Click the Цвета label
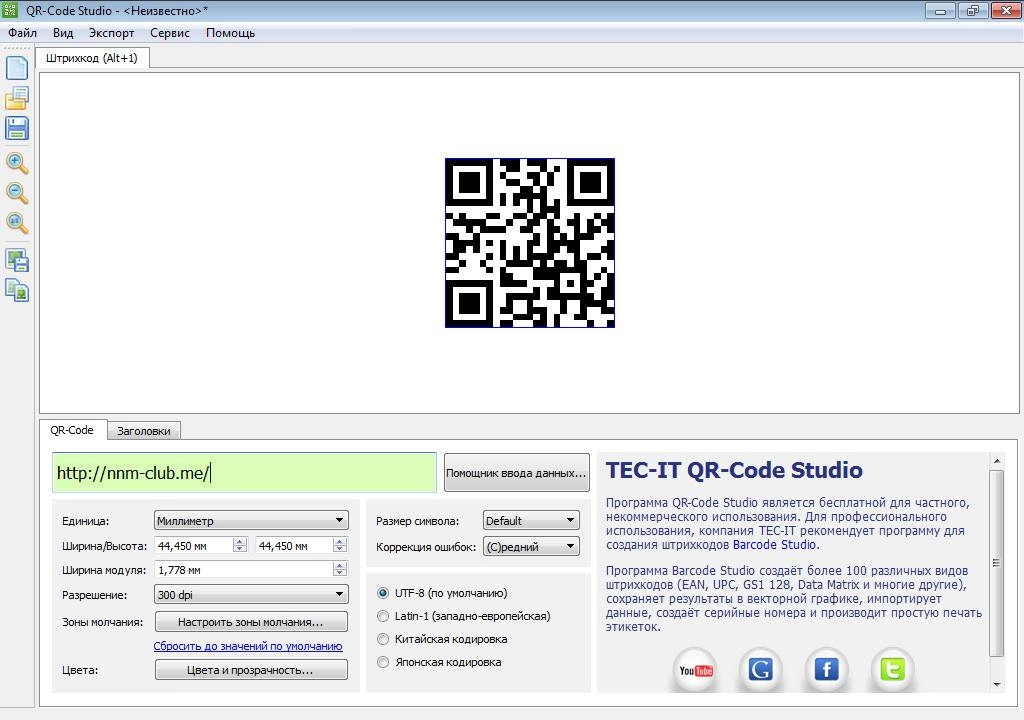 point(80,670)
